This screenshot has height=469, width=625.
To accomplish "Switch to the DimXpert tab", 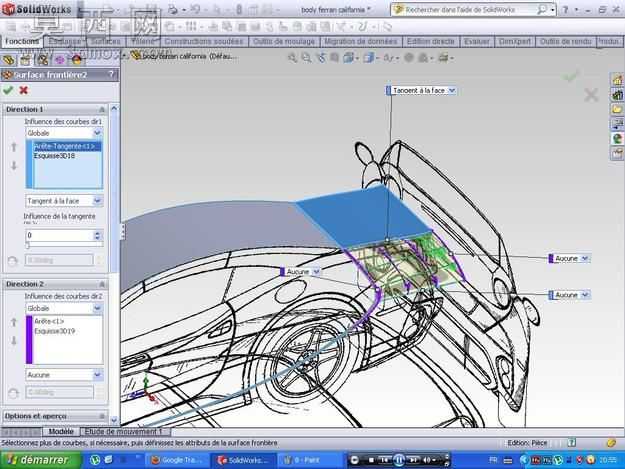I will tap(515, 41).
